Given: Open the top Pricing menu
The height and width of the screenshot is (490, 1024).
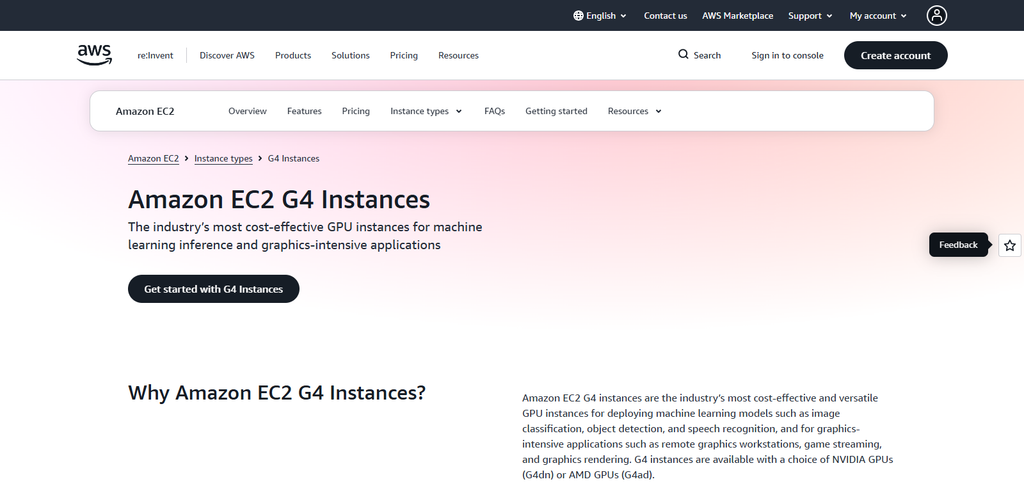Looking at the screenshot, I should pyautogui.click(x=404, y=56).
